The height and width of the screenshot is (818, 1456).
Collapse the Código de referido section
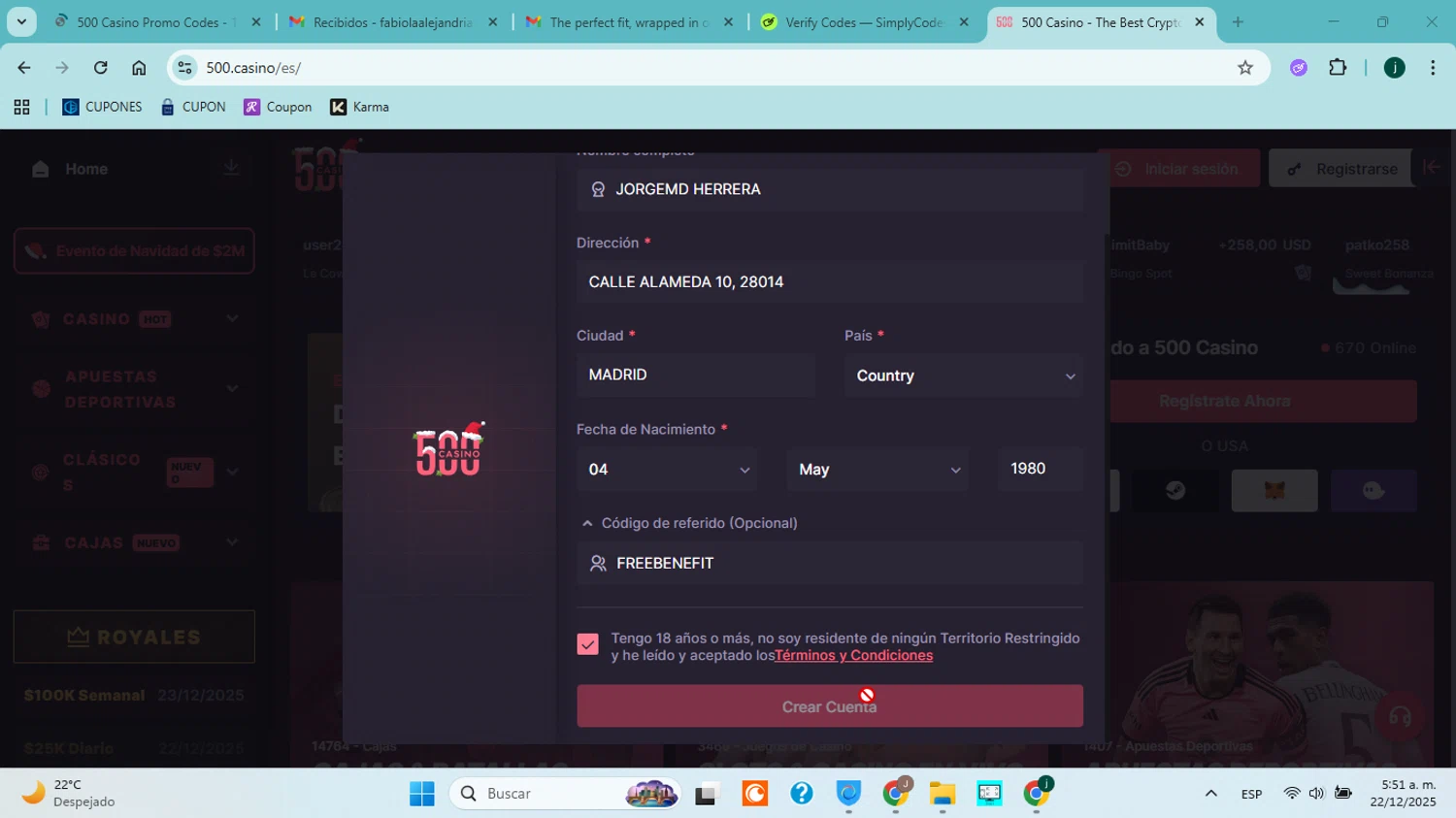point(689,523)
